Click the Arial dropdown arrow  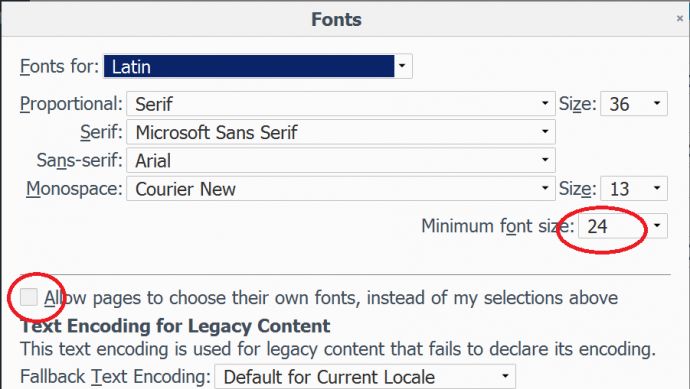pos(545,160)
